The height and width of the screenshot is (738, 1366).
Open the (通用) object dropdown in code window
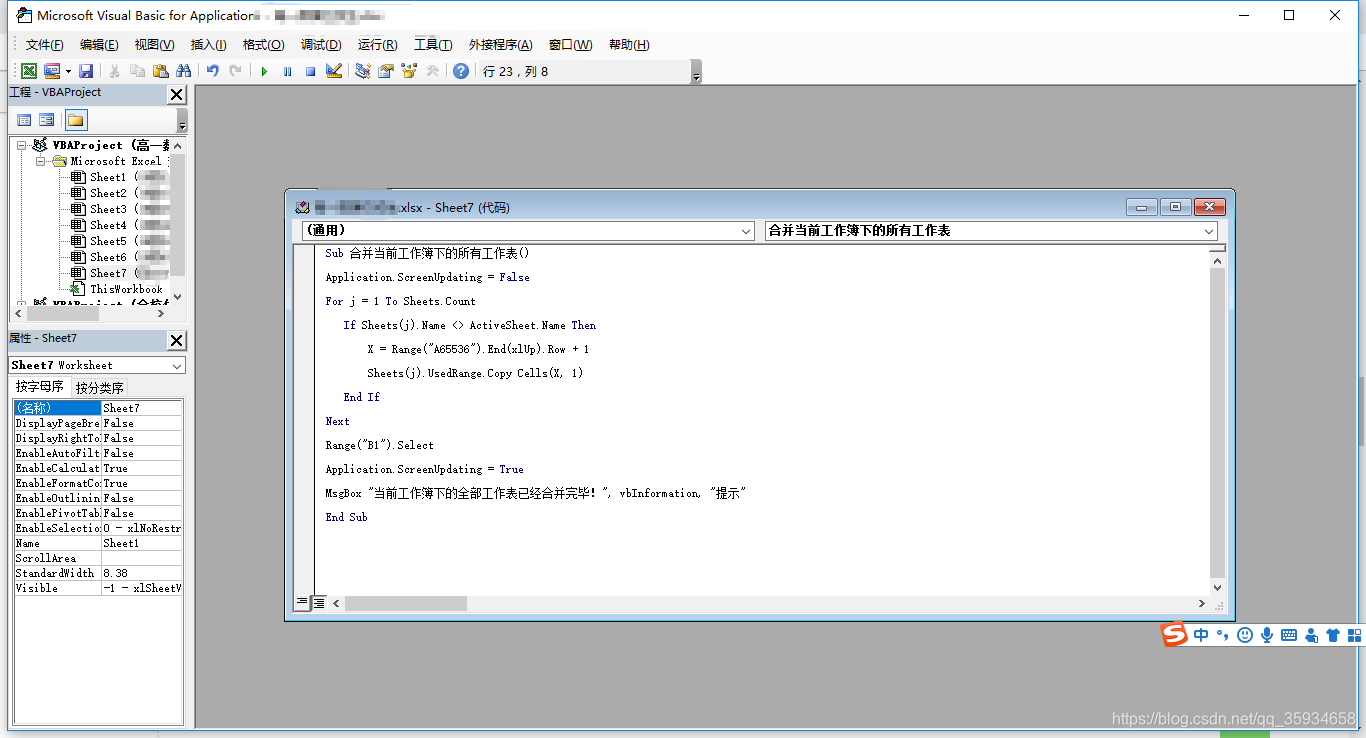(x=746, y=230)
